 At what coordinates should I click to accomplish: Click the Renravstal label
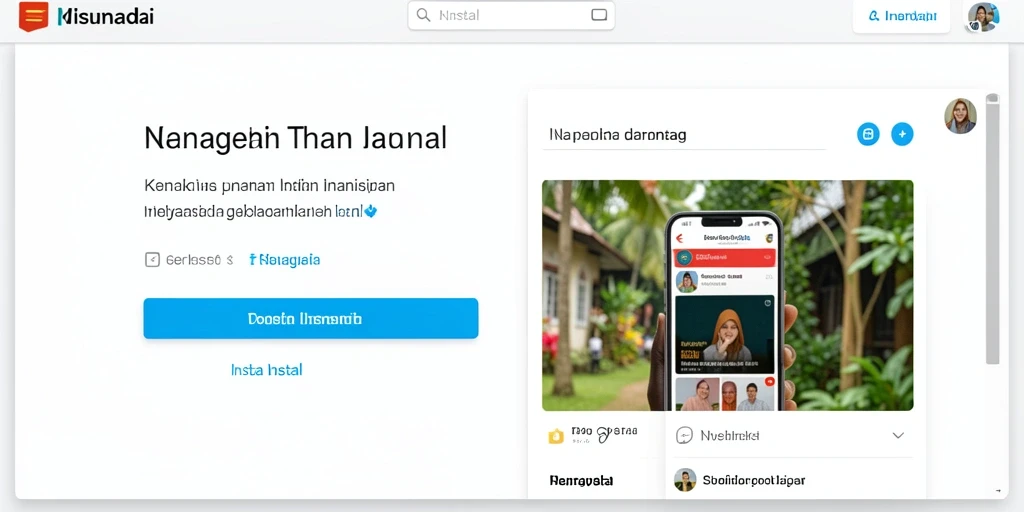tap(581, 481)
